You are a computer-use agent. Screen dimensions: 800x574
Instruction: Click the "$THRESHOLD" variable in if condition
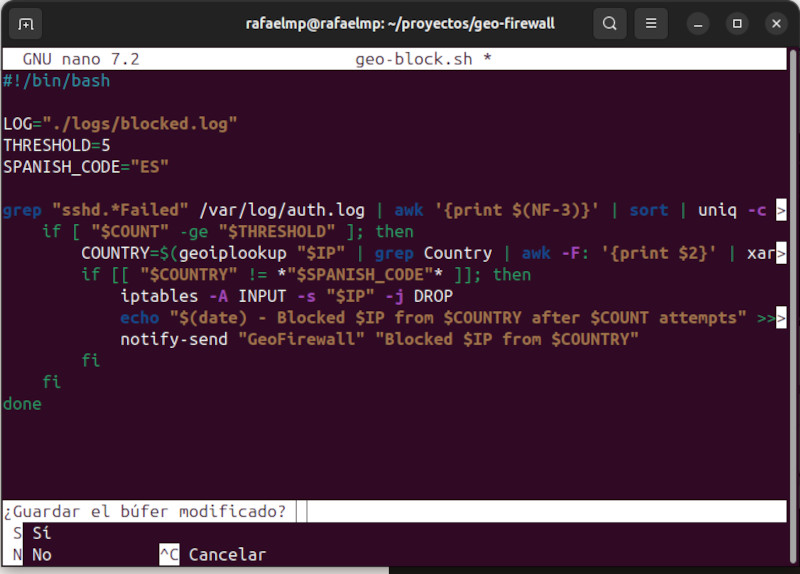[x=277, y=232]
